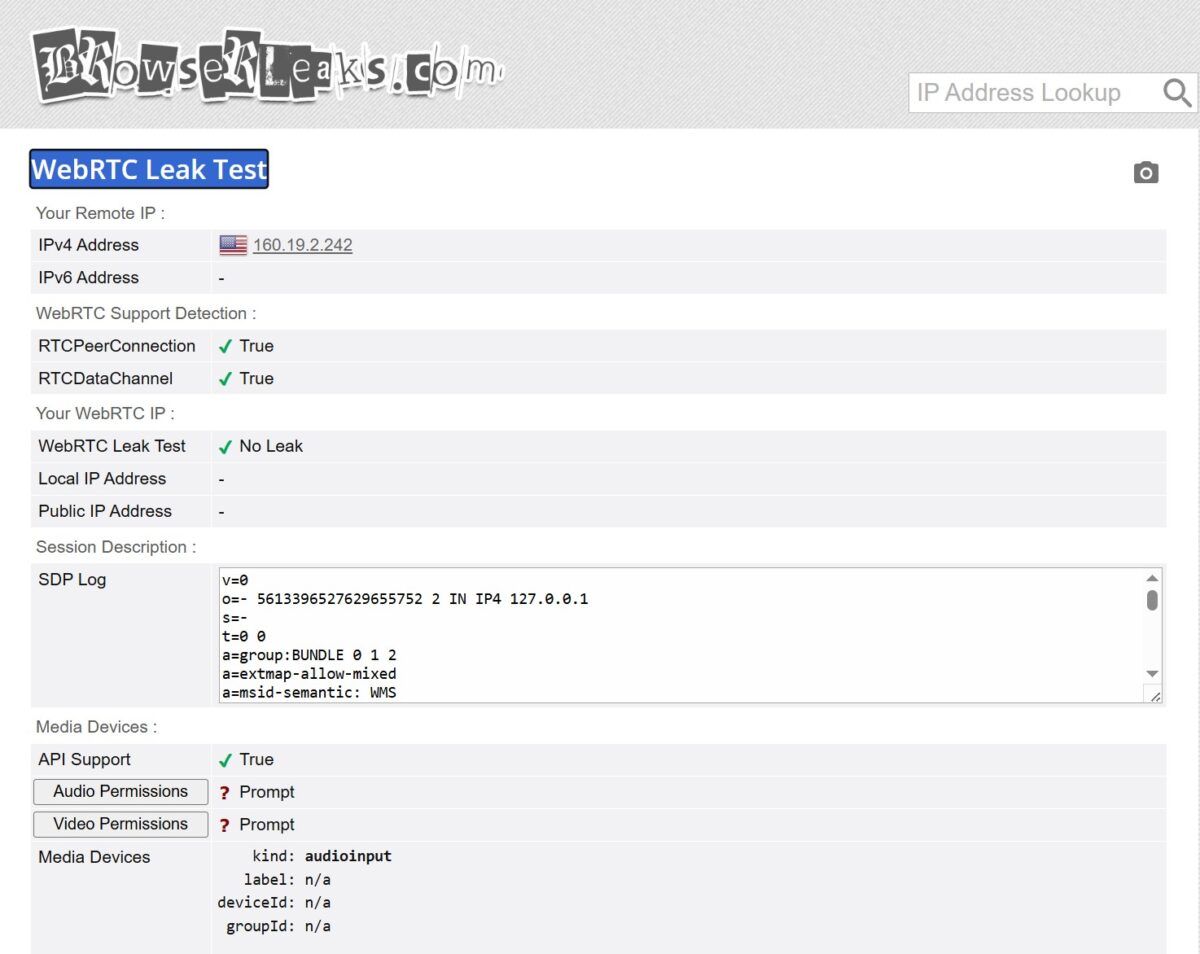
Task: Click the Video Permissions 'Prompt' status text
Action: point(267,824)
